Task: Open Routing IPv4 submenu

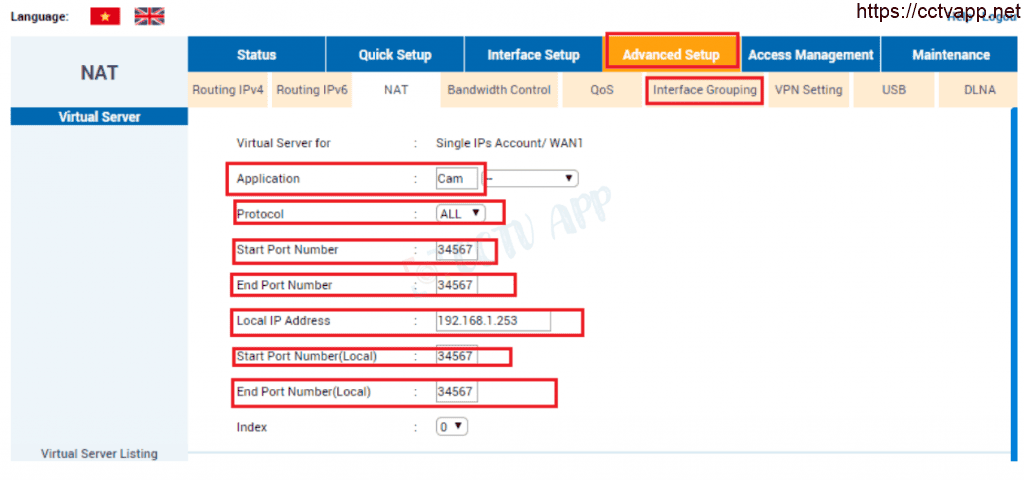Action: pos(228,90)
